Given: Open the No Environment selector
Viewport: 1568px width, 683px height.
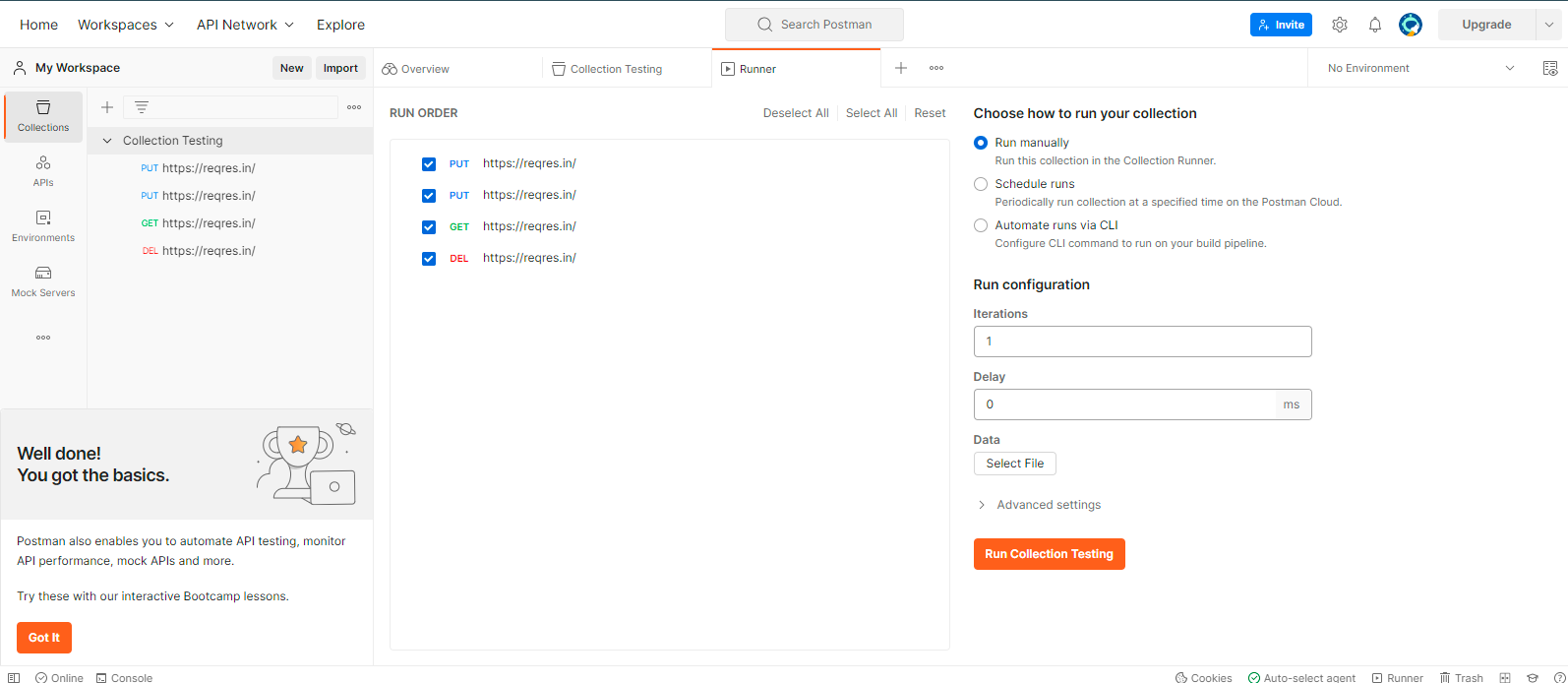Looking at the screenshot, I should tap(1420, 68).
